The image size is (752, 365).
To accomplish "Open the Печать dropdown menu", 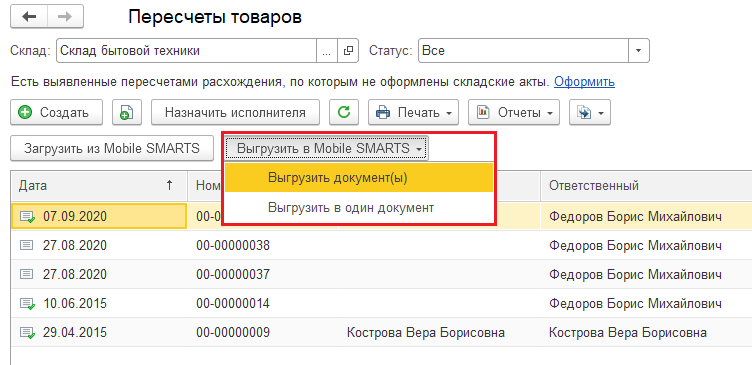I will pos(413,112).
